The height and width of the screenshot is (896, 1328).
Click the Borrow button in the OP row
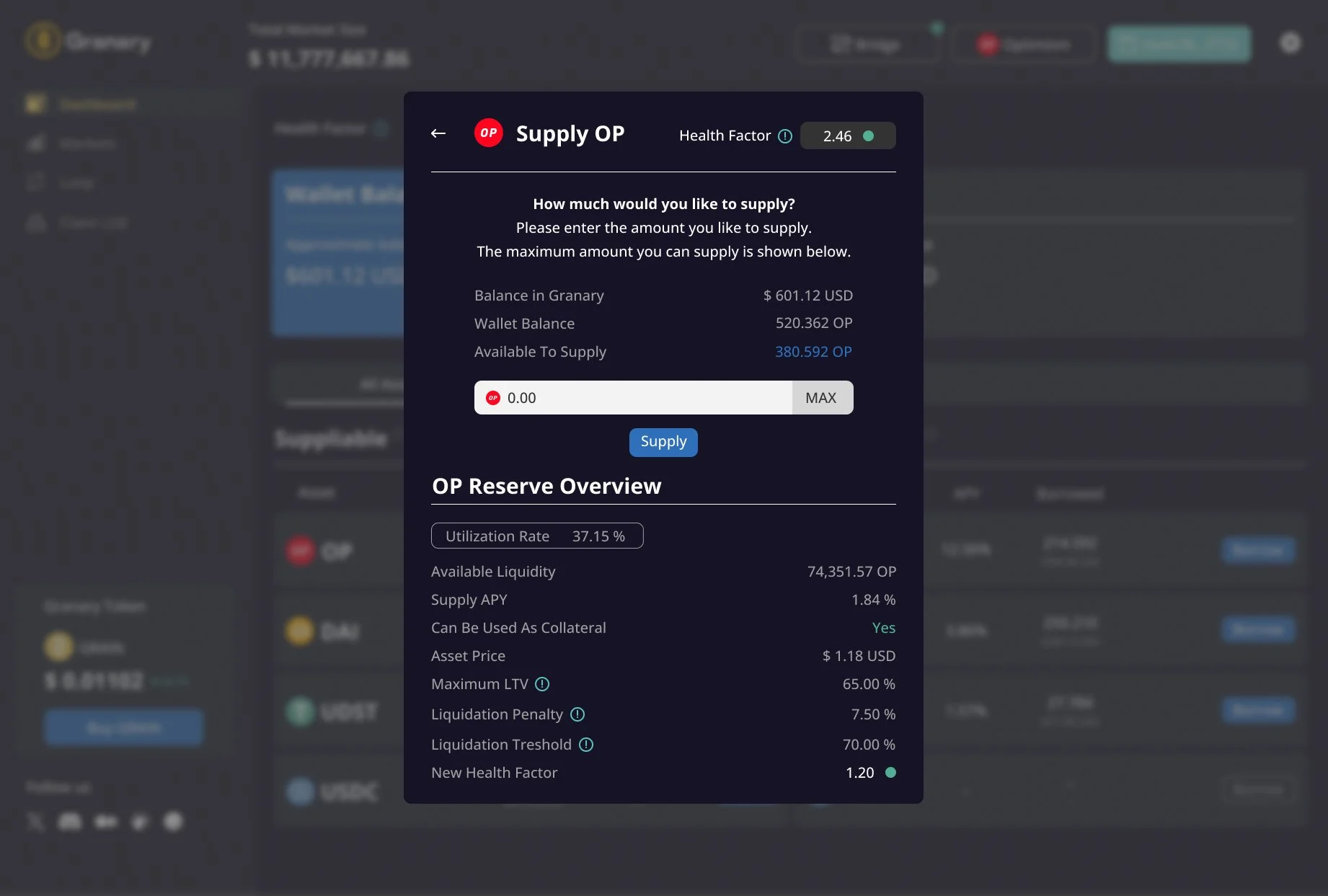(1258, 550)
